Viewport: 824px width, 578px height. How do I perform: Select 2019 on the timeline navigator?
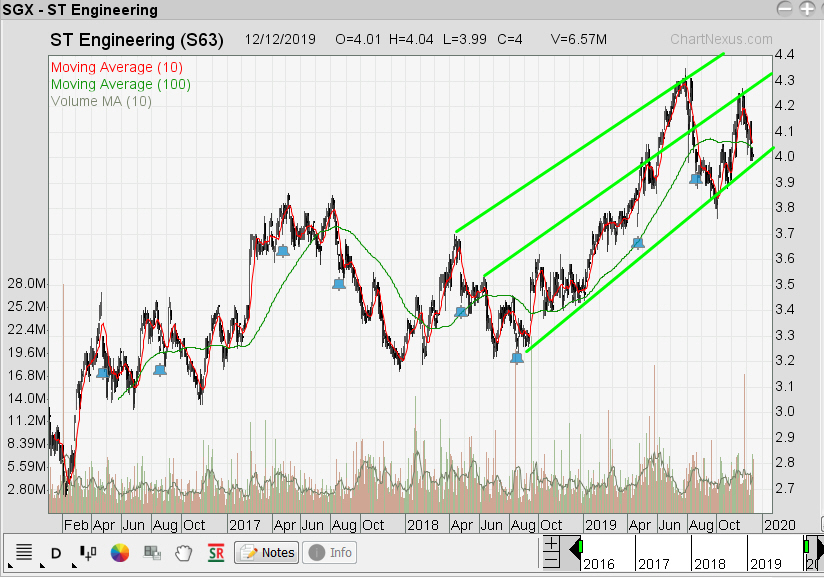766,564
